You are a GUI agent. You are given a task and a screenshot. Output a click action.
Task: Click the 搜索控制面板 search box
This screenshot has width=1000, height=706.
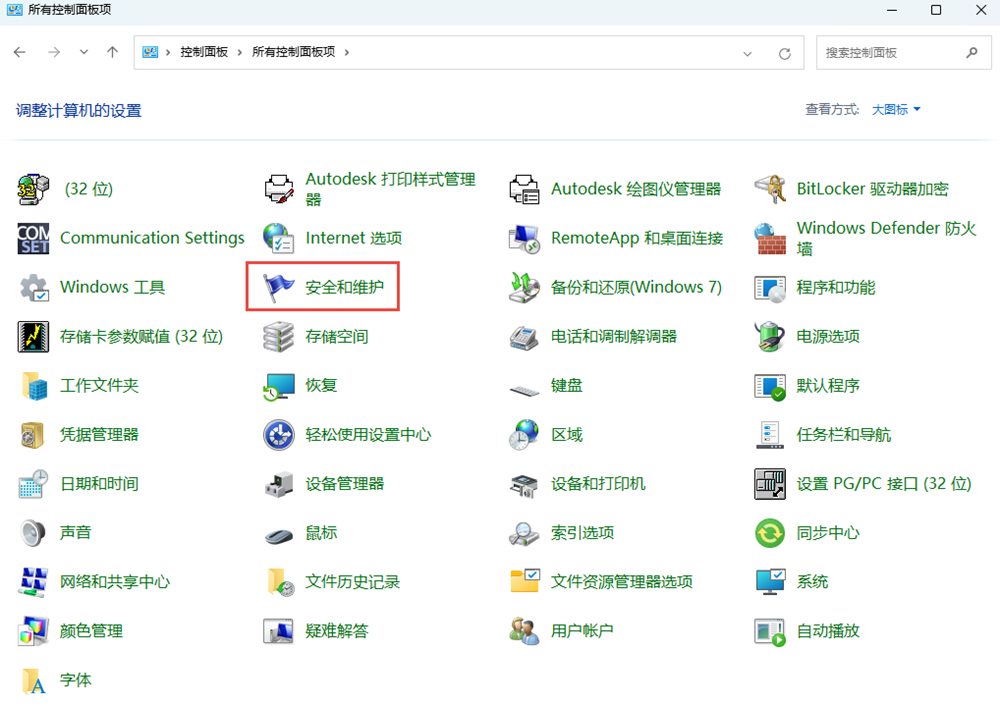pos(904,52)
